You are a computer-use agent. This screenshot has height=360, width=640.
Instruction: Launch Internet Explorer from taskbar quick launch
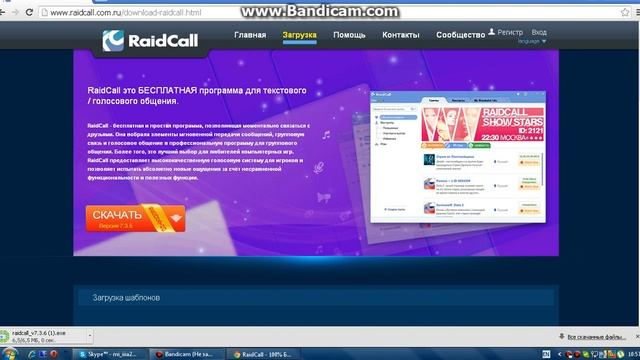pyautogui.click(x=31, y=354)
